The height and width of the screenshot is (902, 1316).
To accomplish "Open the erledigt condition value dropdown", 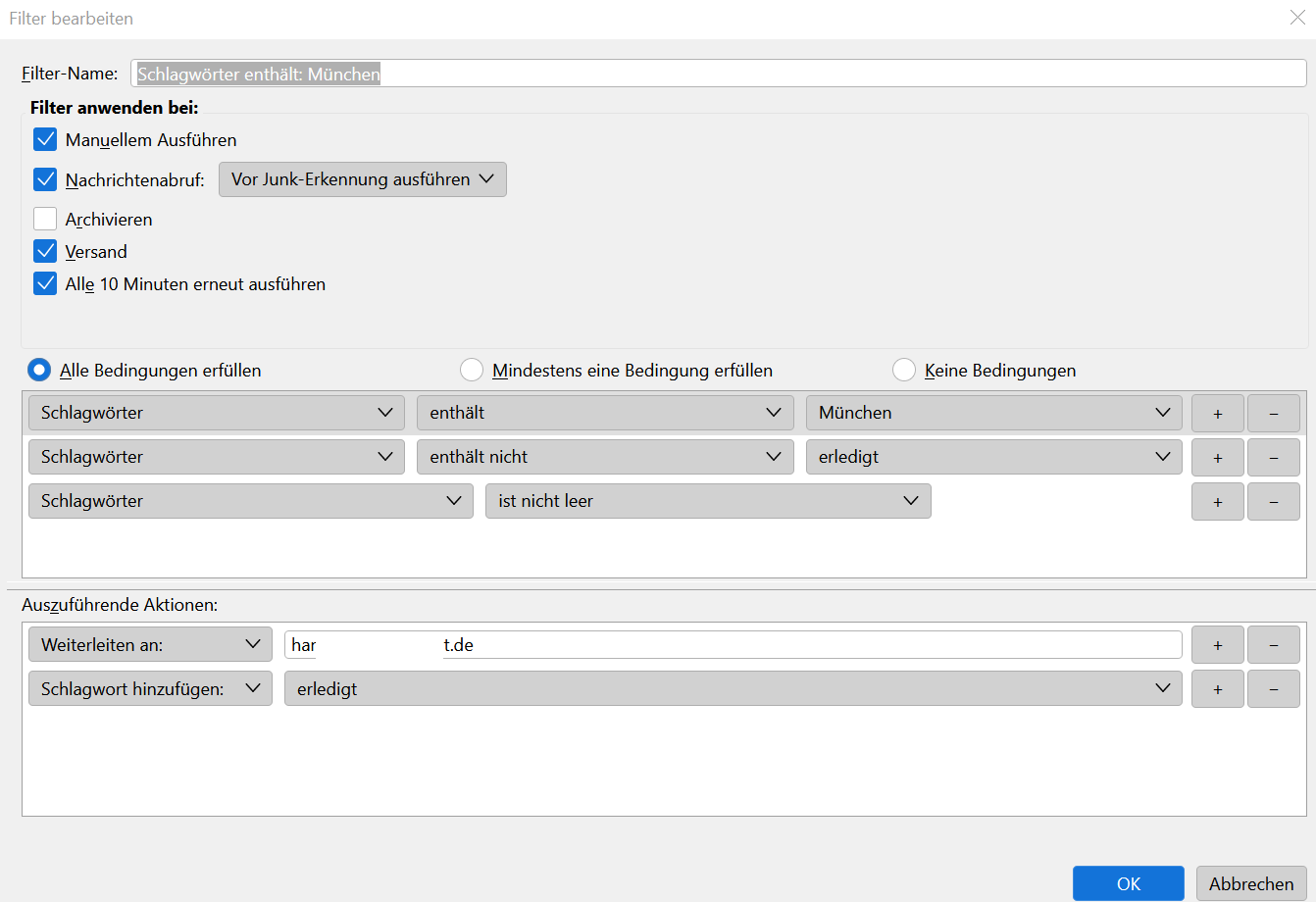I will tap(993, 457).
